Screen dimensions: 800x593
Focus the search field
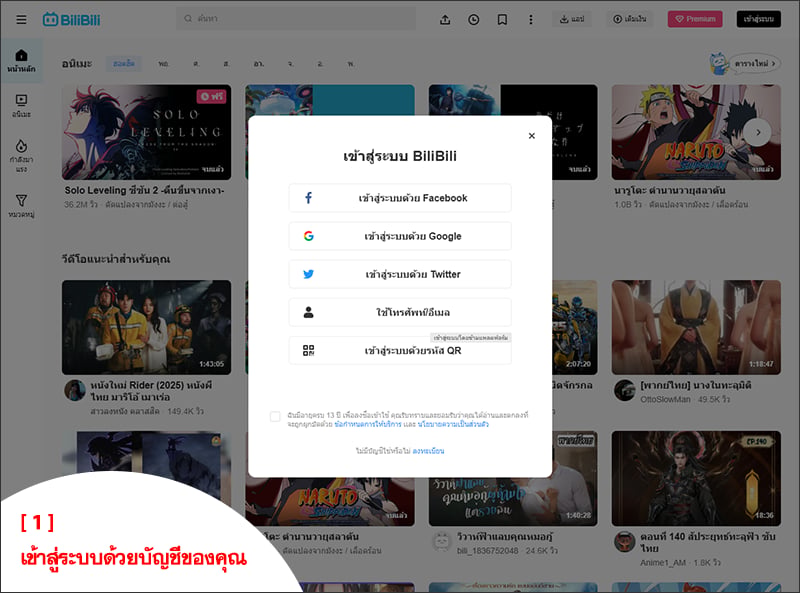(296, 18)
